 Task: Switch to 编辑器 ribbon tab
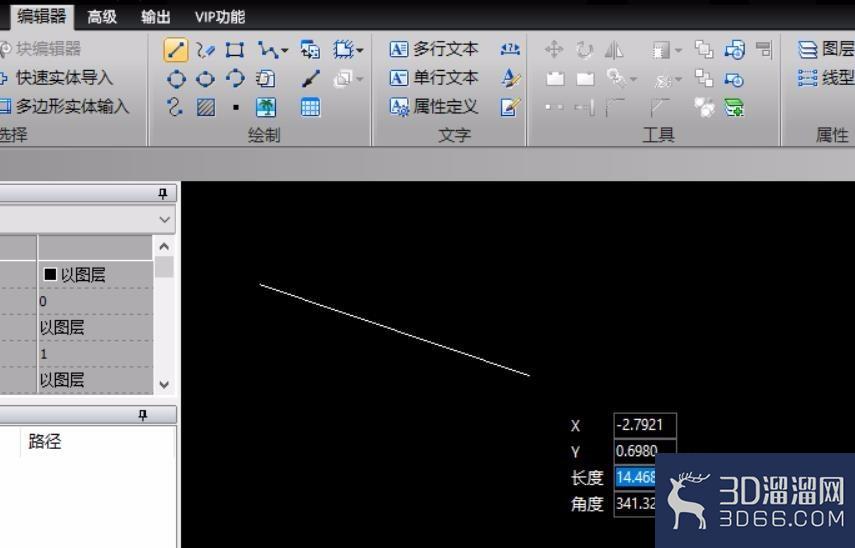tap(41, 16)
